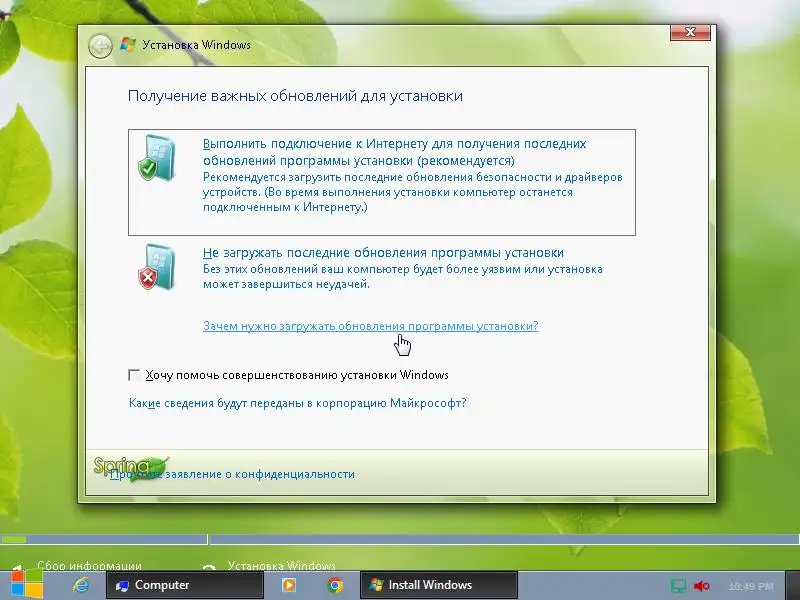Open the privacy statement link

pyautogui.click(x=232, y=474)
